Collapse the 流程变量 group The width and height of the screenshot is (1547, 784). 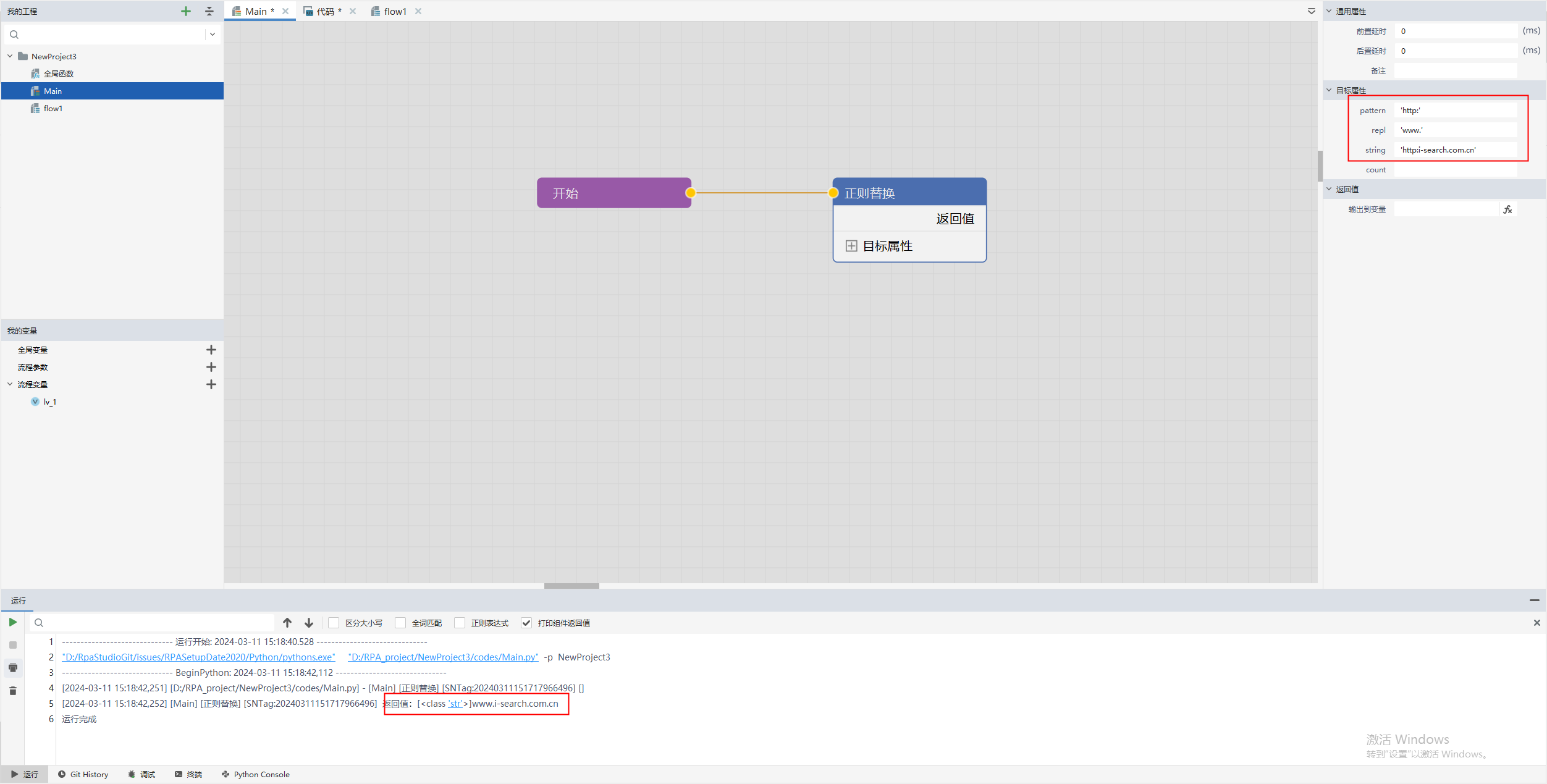(10, 384)
